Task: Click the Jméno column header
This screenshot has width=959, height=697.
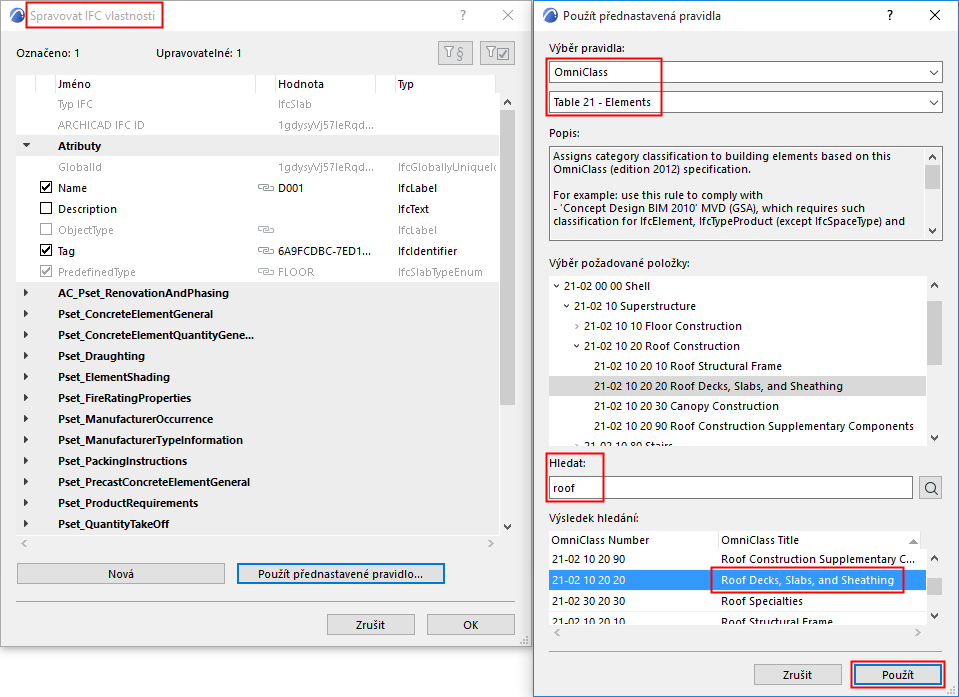Action: coord(155,84)
